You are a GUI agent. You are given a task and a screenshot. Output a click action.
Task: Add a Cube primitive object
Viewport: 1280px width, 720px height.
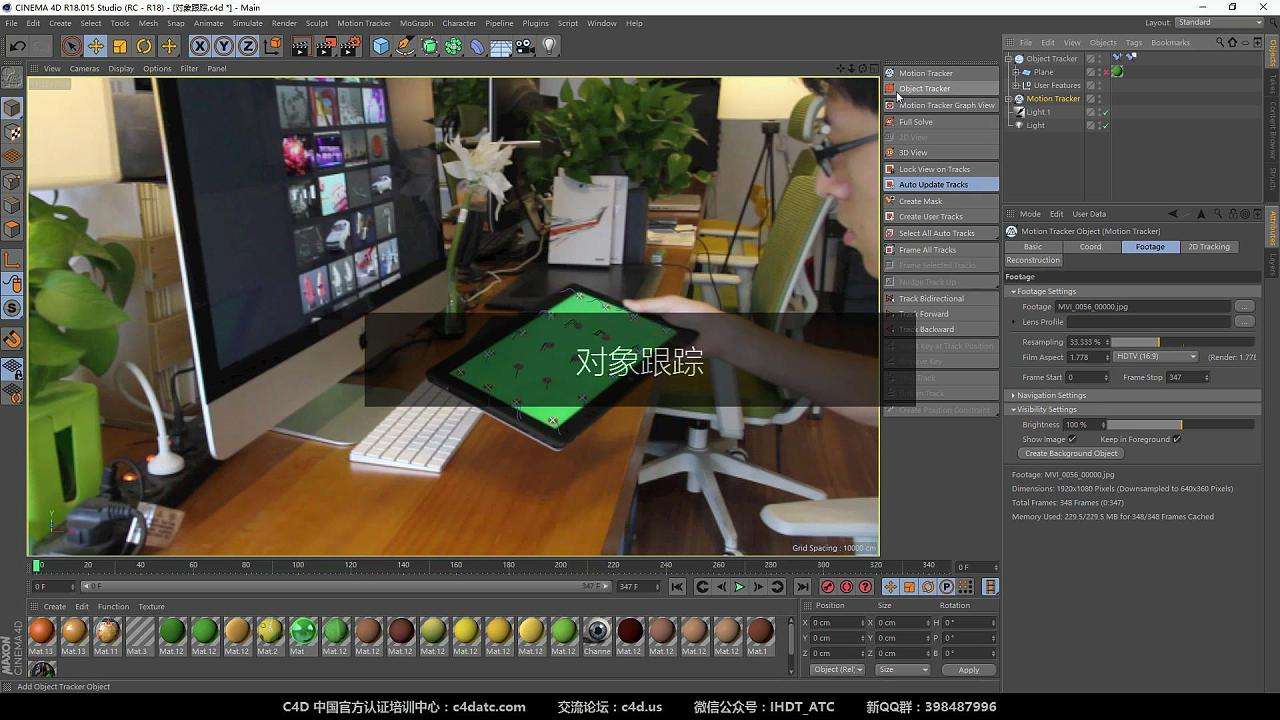381,46
